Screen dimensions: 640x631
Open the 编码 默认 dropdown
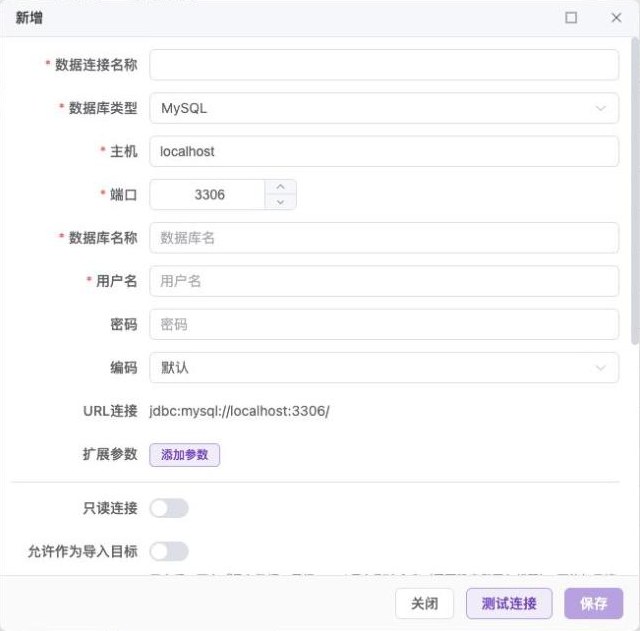point(384,368)
